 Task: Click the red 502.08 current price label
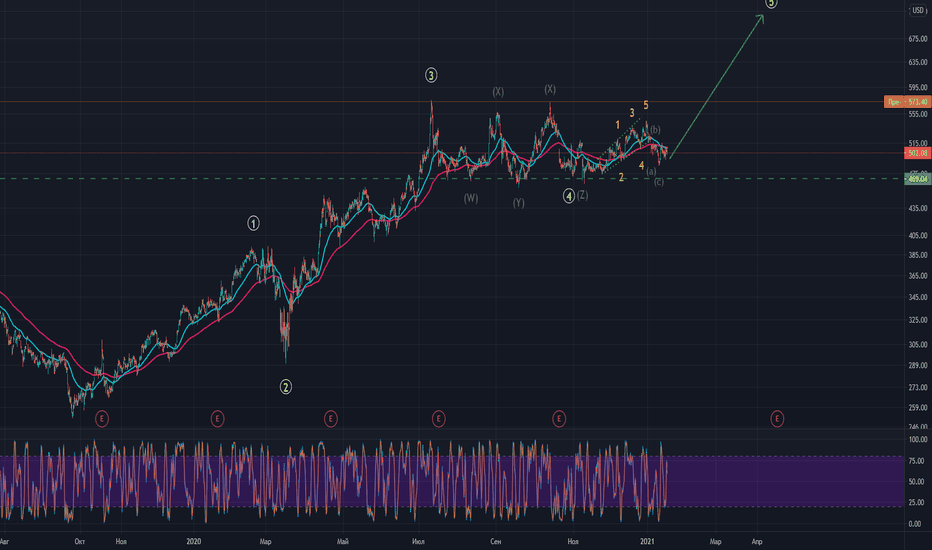[917, 153]
